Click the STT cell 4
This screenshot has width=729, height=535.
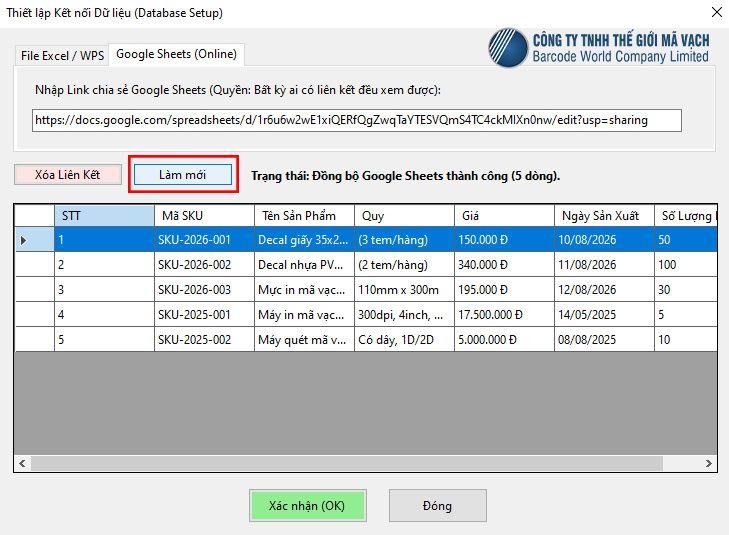pyautogui.click(x=104, y=315)
